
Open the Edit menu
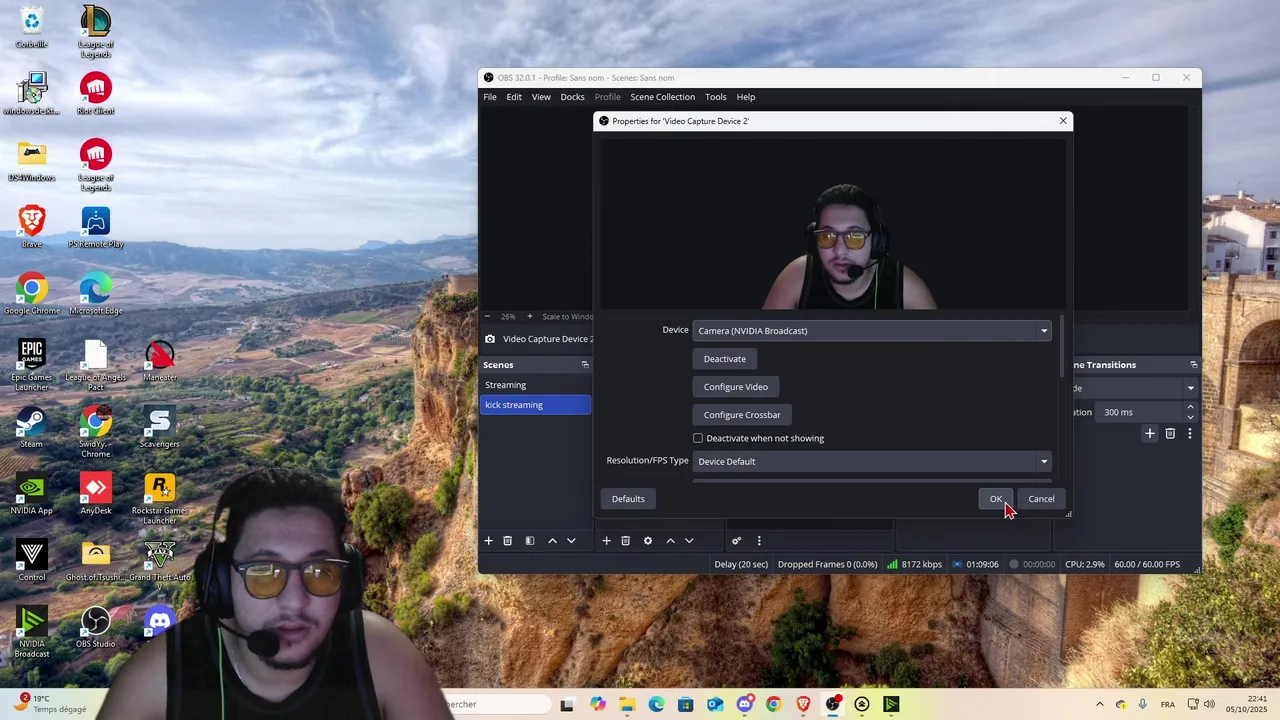pyautogui.click(x=514, y=97)
